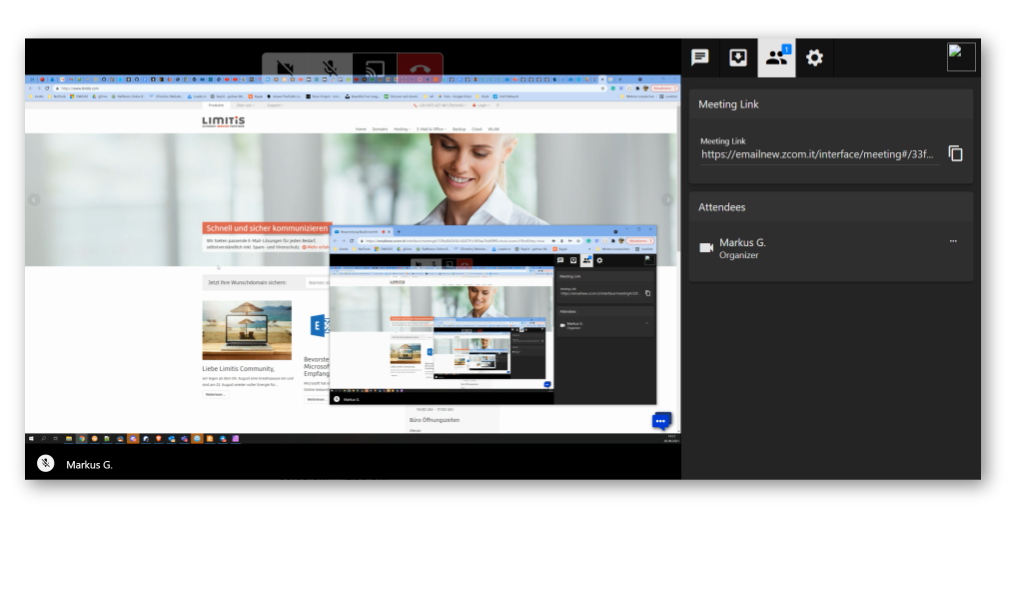The image size is (1024, 600).
Task: Click the Limitis logo in the shared page
Action: 222,121
